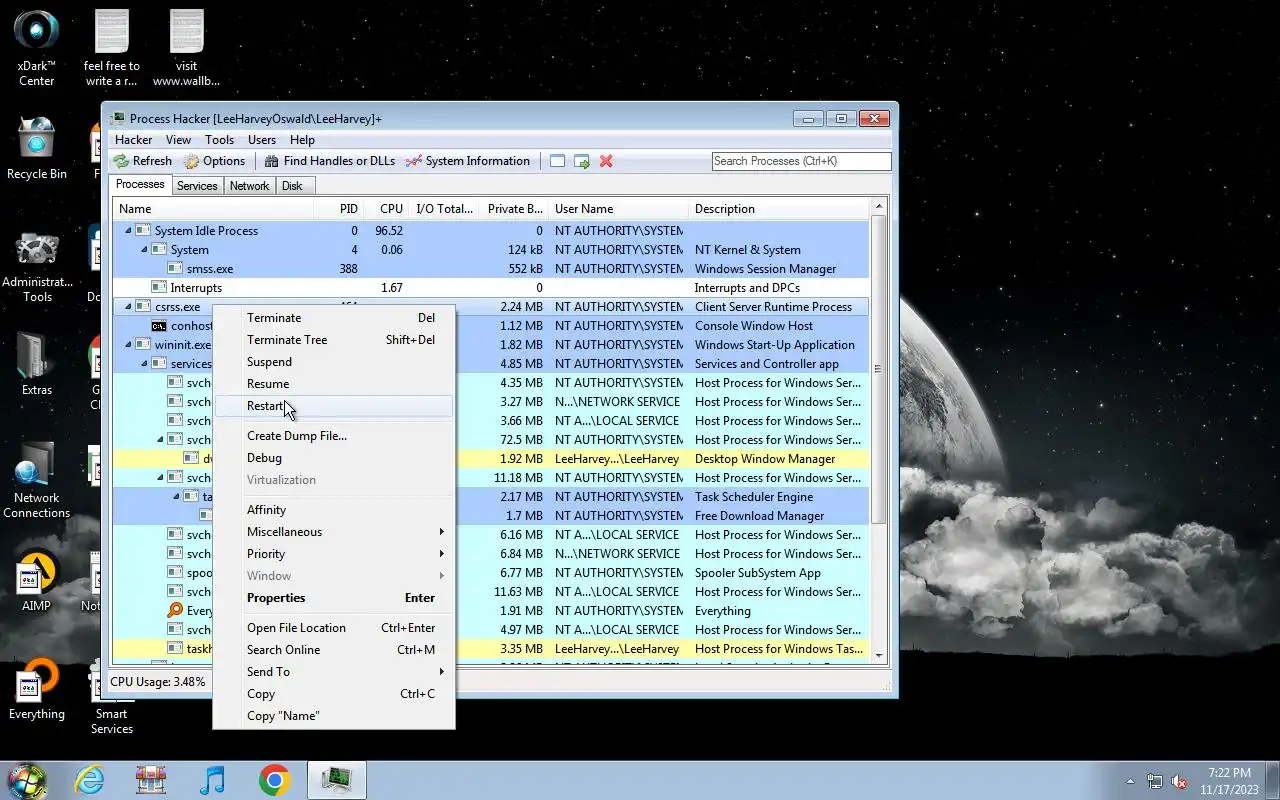Choose Terminate from the context menu
The image size is (1280, 800).
click(x=334, y=318)
